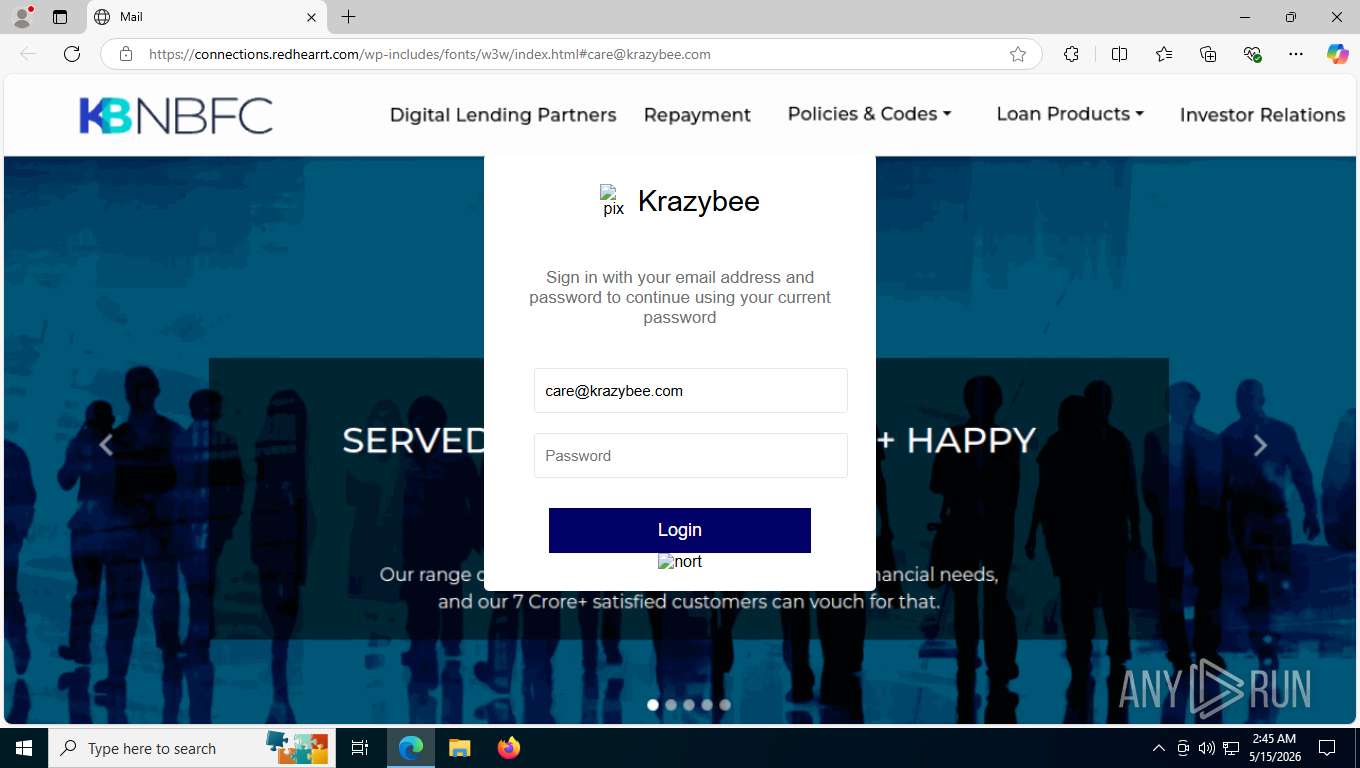This screenshot has width=1360, height=768.
Task: Open Settings and more ellipsis menu
Action: click(x=1296, y=54)
